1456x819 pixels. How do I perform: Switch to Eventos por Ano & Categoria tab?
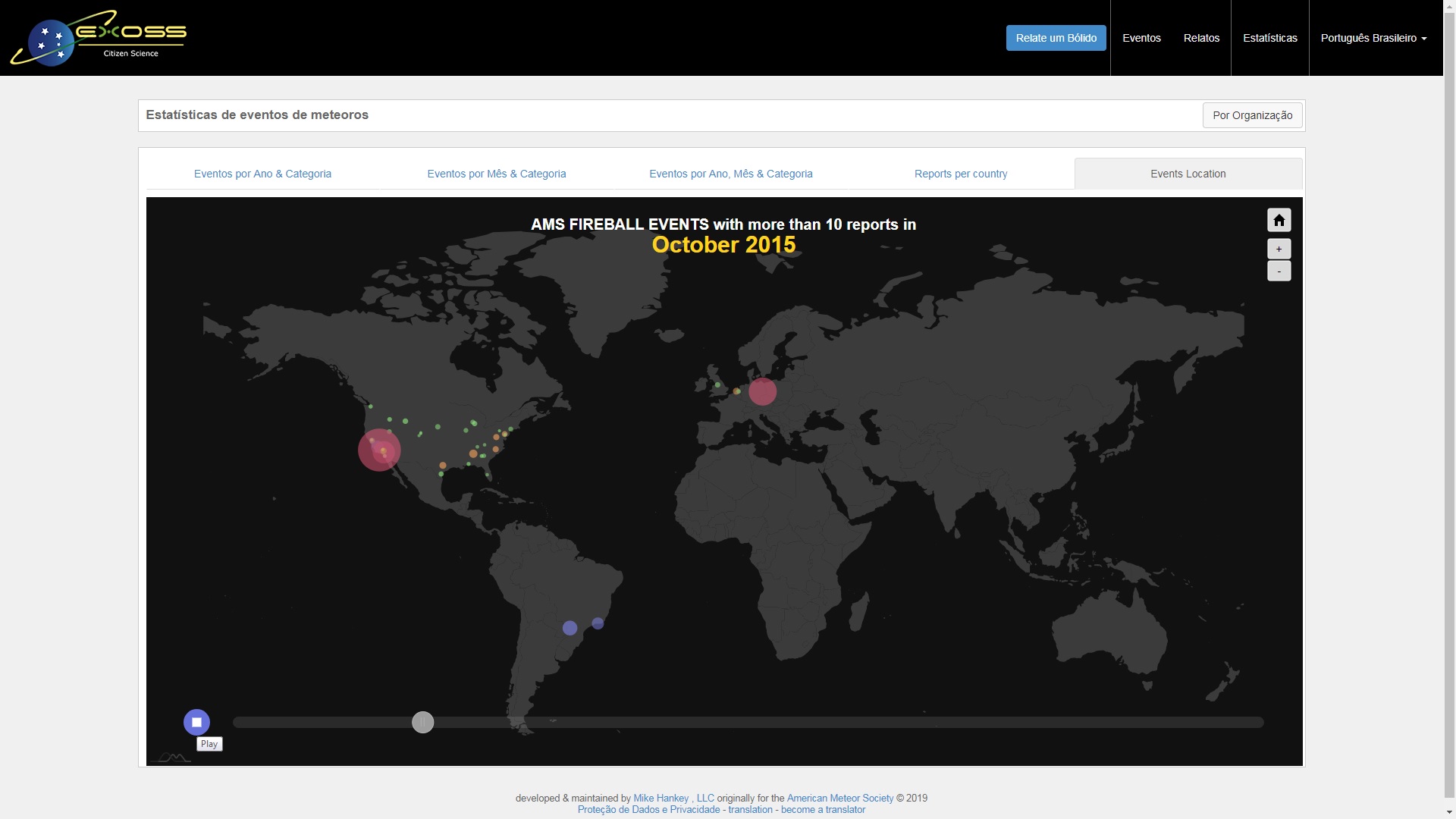pyautogui.click(x=262, y=174)
